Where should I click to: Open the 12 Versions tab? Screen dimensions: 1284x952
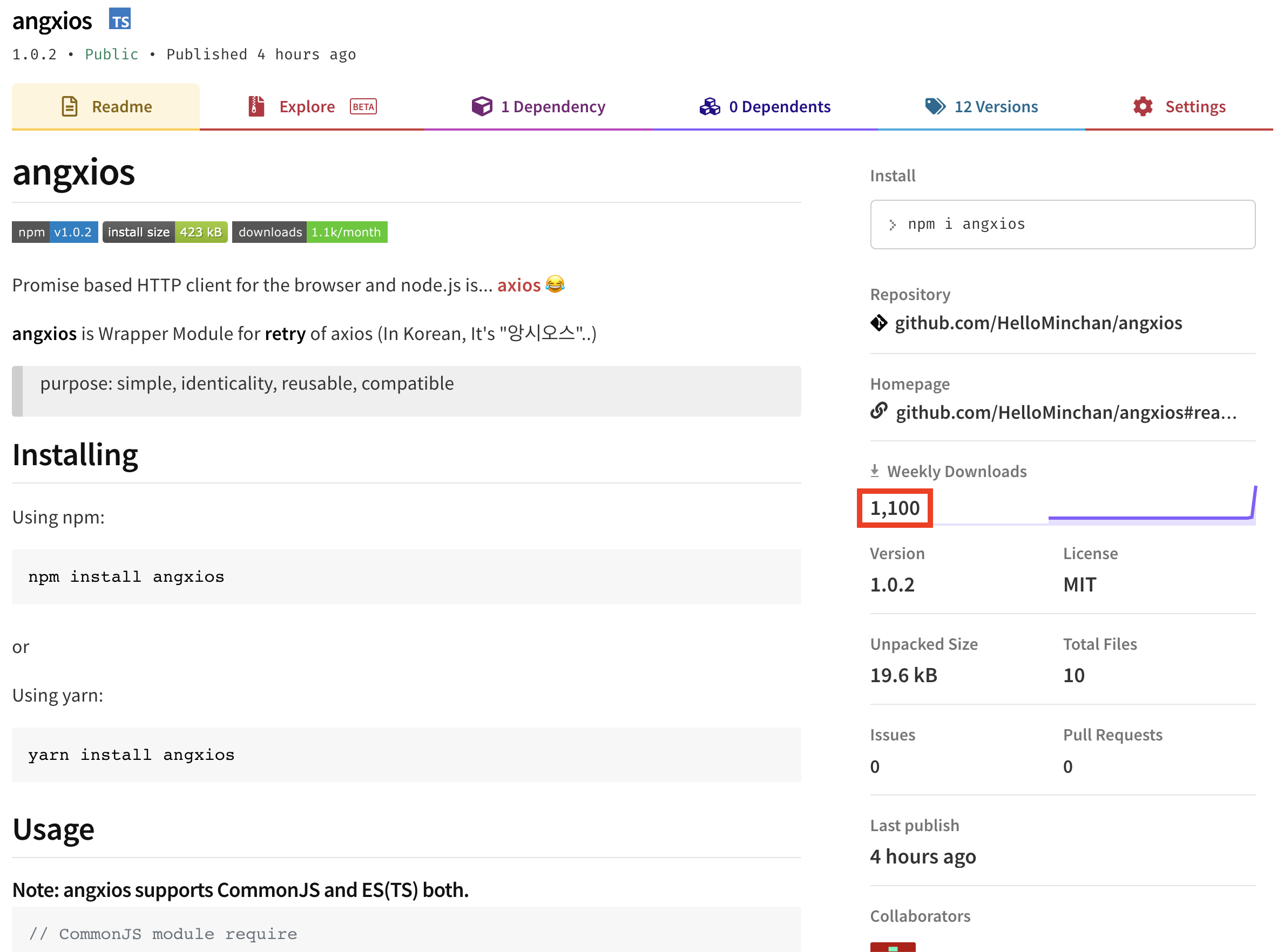(996, 107)
